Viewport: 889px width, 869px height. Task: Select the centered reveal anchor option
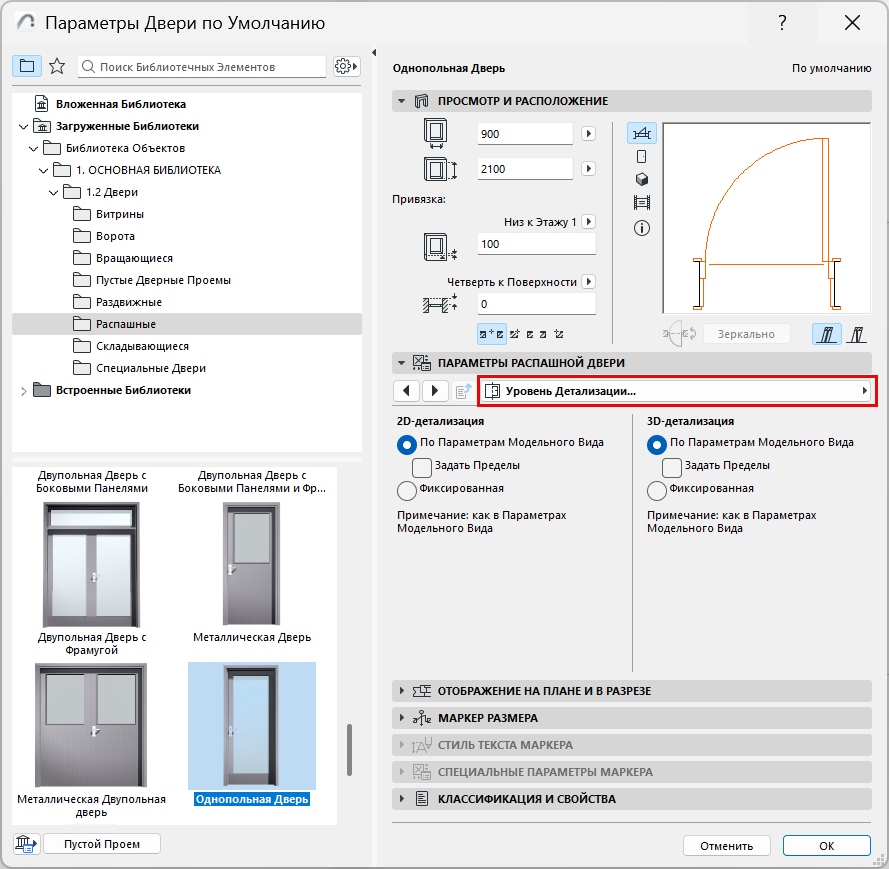click(x=492, y=334)
